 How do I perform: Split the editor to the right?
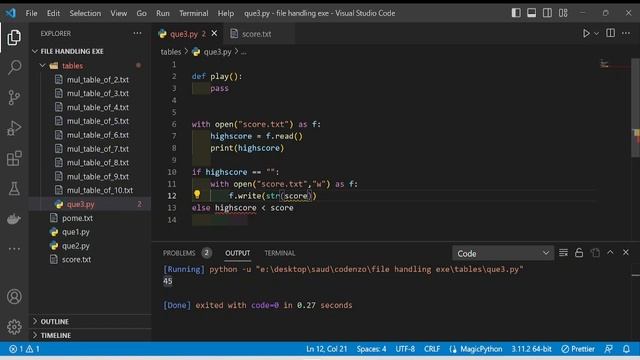coord(610,33)
